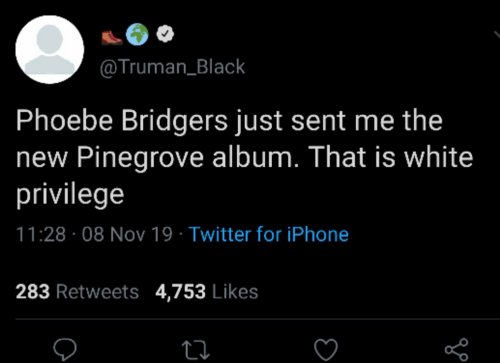Retweet using the arrows icon
Image resolution: width=500 pixels, height=363 pixels.
[x=196, y=350]
